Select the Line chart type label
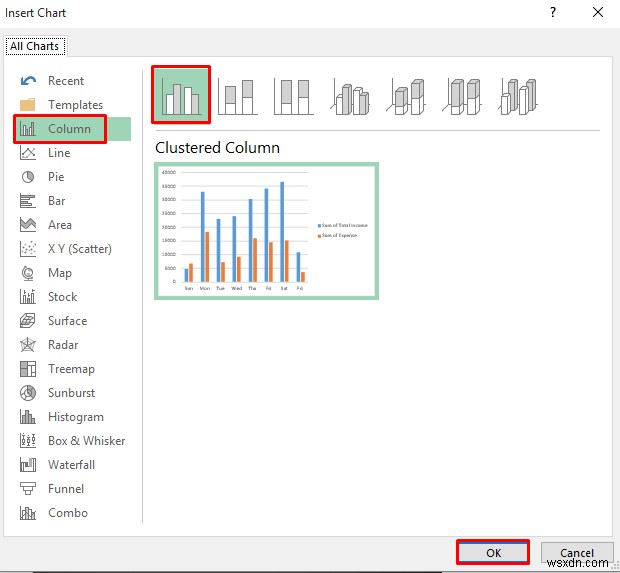Viewport: 620px width, 573px height. [x=59, y=153]
